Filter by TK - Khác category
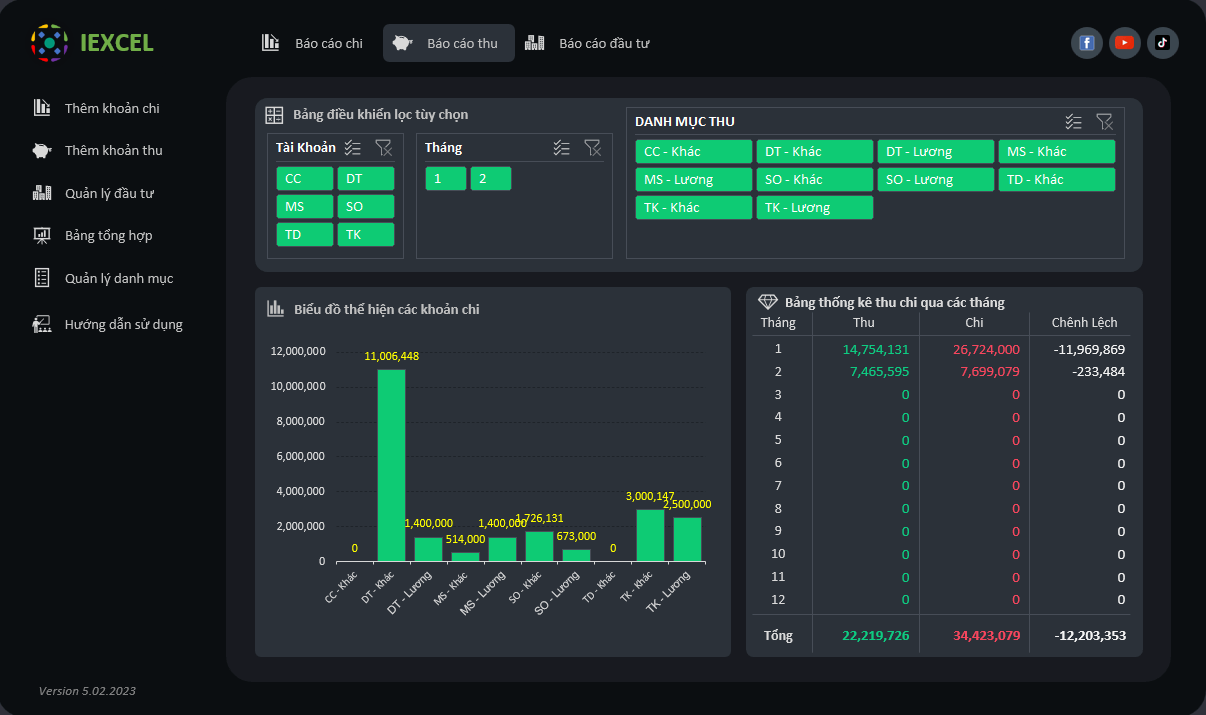This screenshot has width=1206, height=715. [x=694, y=207]
